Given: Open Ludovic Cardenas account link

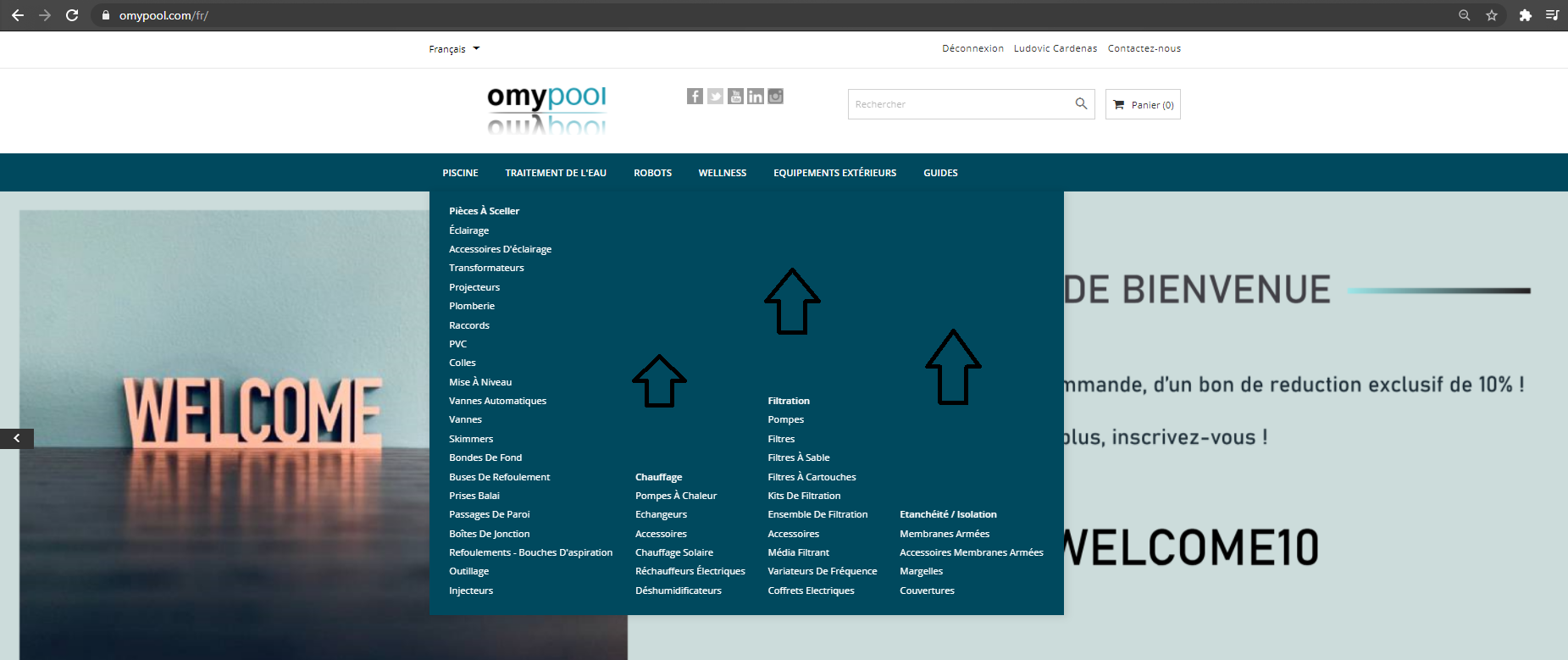Looking at the screenshot, I should click(x=1055, y=48).
